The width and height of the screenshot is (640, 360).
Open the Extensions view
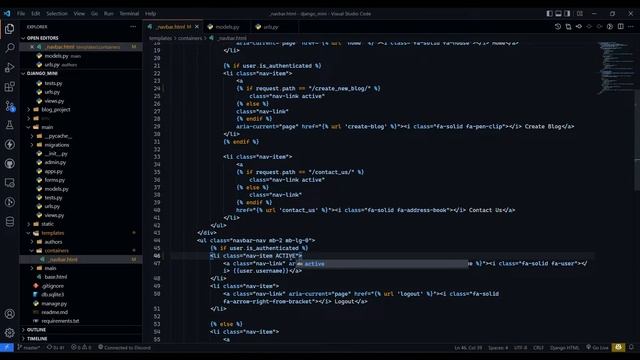click(x=9, y=87)
